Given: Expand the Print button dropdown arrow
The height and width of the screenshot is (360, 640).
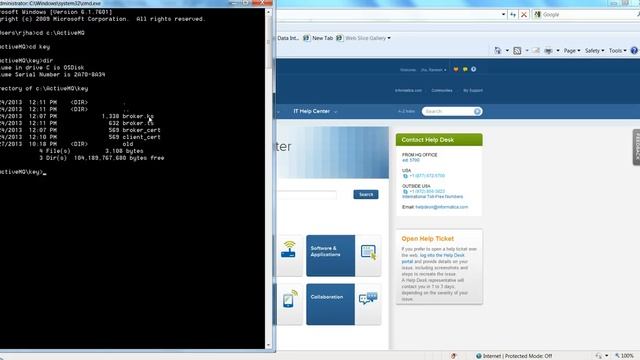Looking at the screenshot, I should click(x=558, y=51).
